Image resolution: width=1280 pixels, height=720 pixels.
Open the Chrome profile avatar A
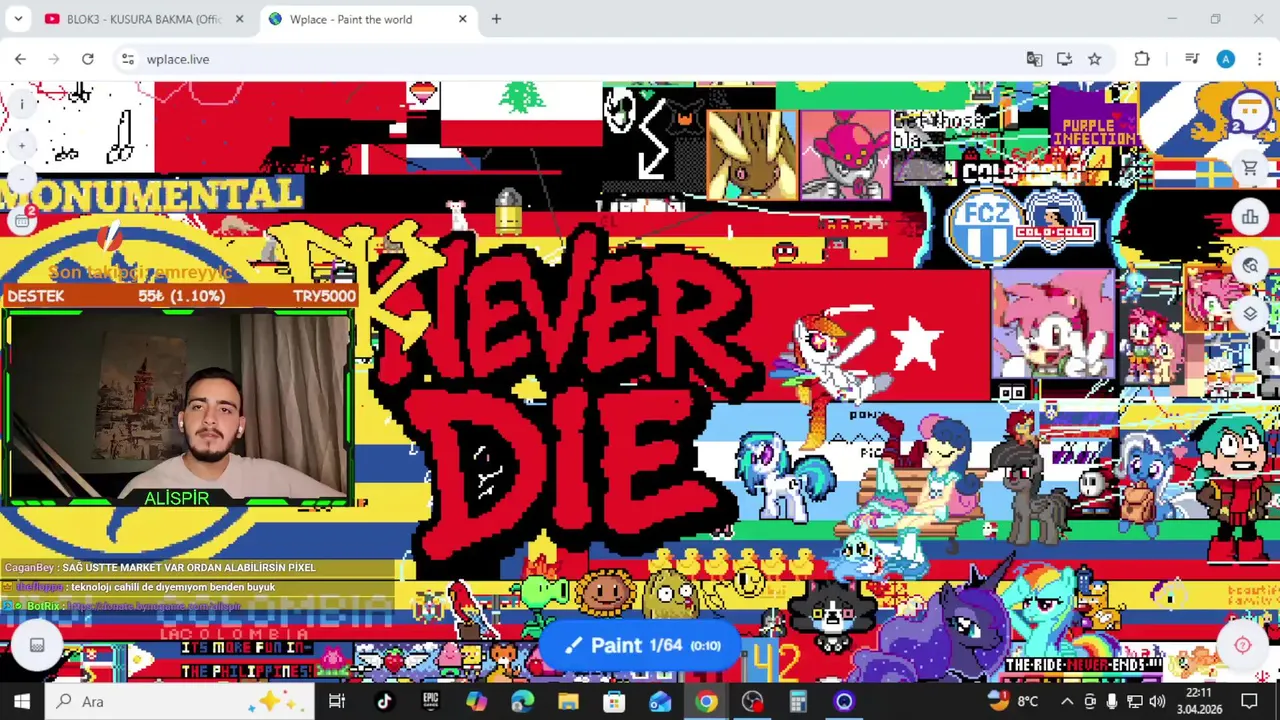(x=1225, y=59)
